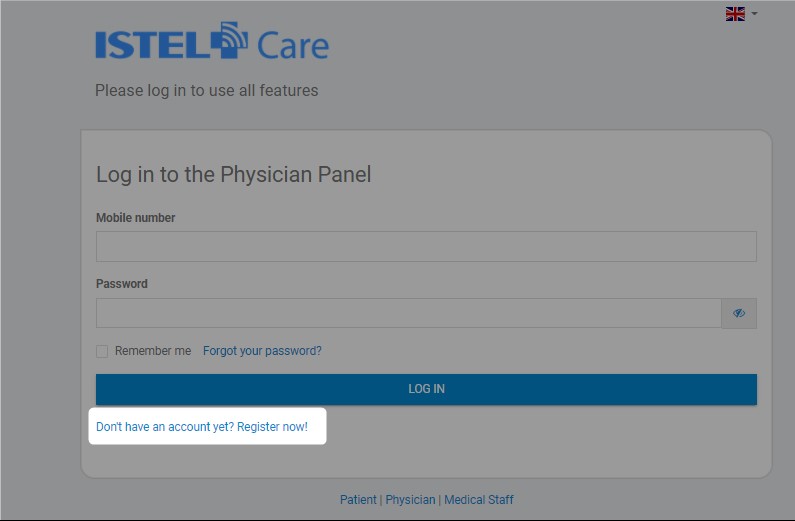Image resolution: width=795 pixels, height=521 pixels.
Task: Click the signal wave emblem in the logo
Action: pos(229,40)
